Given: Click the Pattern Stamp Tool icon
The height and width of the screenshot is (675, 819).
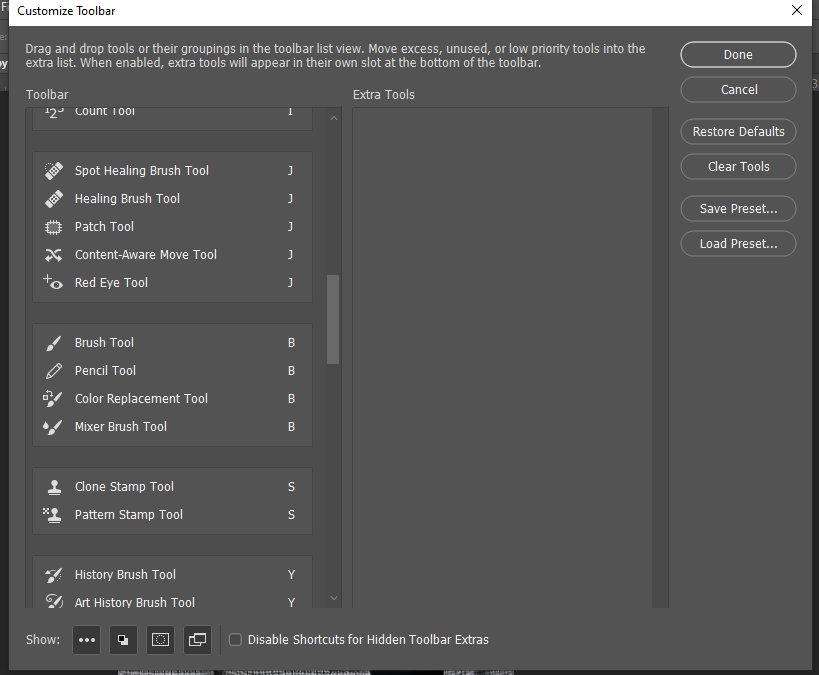Looking at the screenshot, I should point(53,514).
